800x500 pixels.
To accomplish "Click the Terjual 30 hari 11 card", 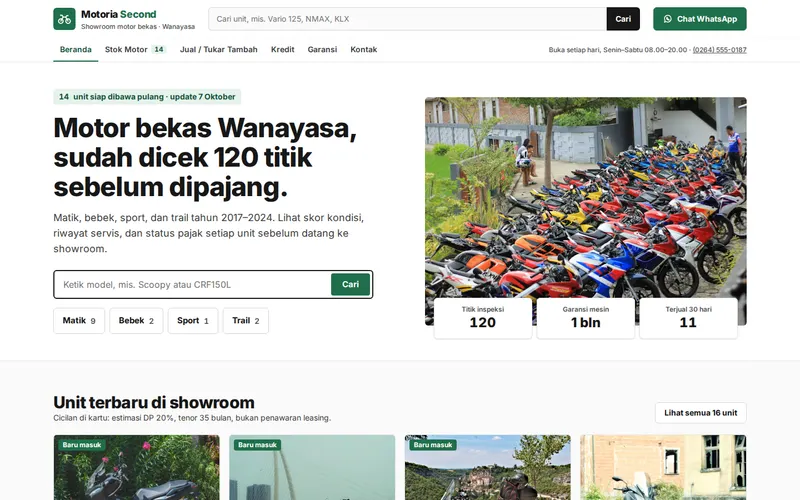I will (x=688, y=318).
